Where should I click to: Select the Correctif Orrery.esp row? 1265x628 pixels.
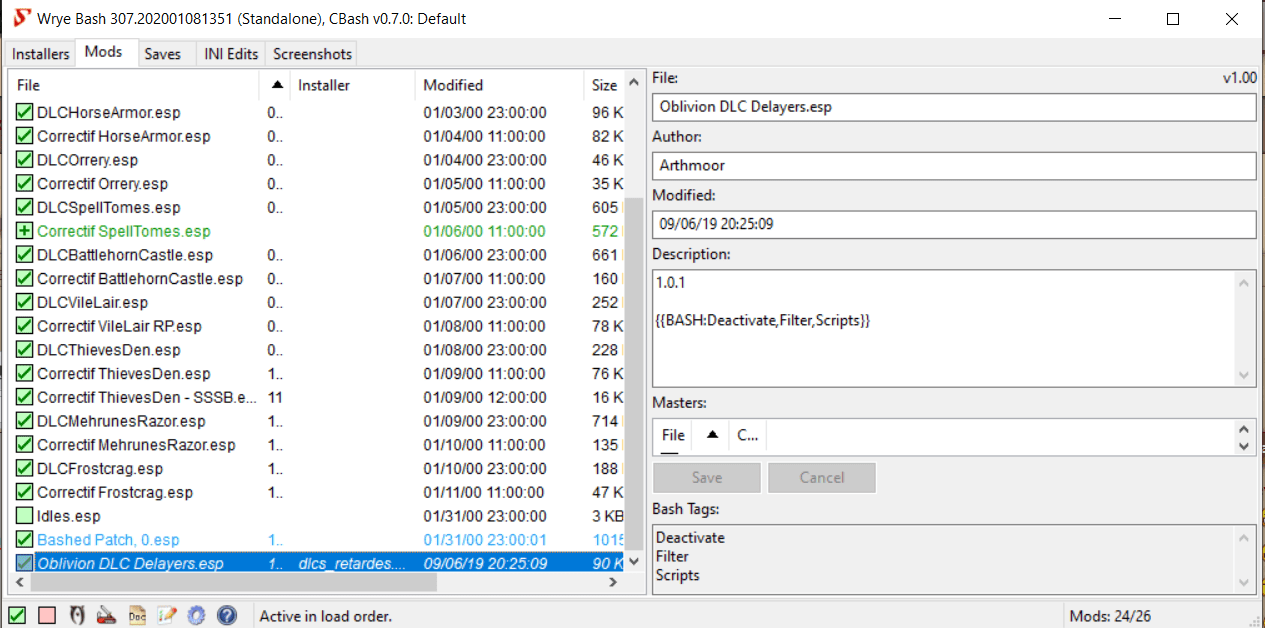coord(316,184)
